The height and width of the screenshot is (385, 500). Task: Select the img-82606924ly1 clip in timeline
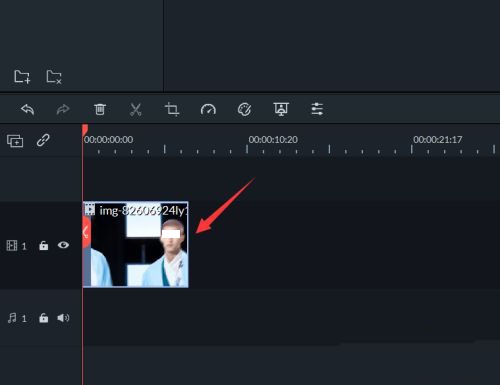[136, 244]
